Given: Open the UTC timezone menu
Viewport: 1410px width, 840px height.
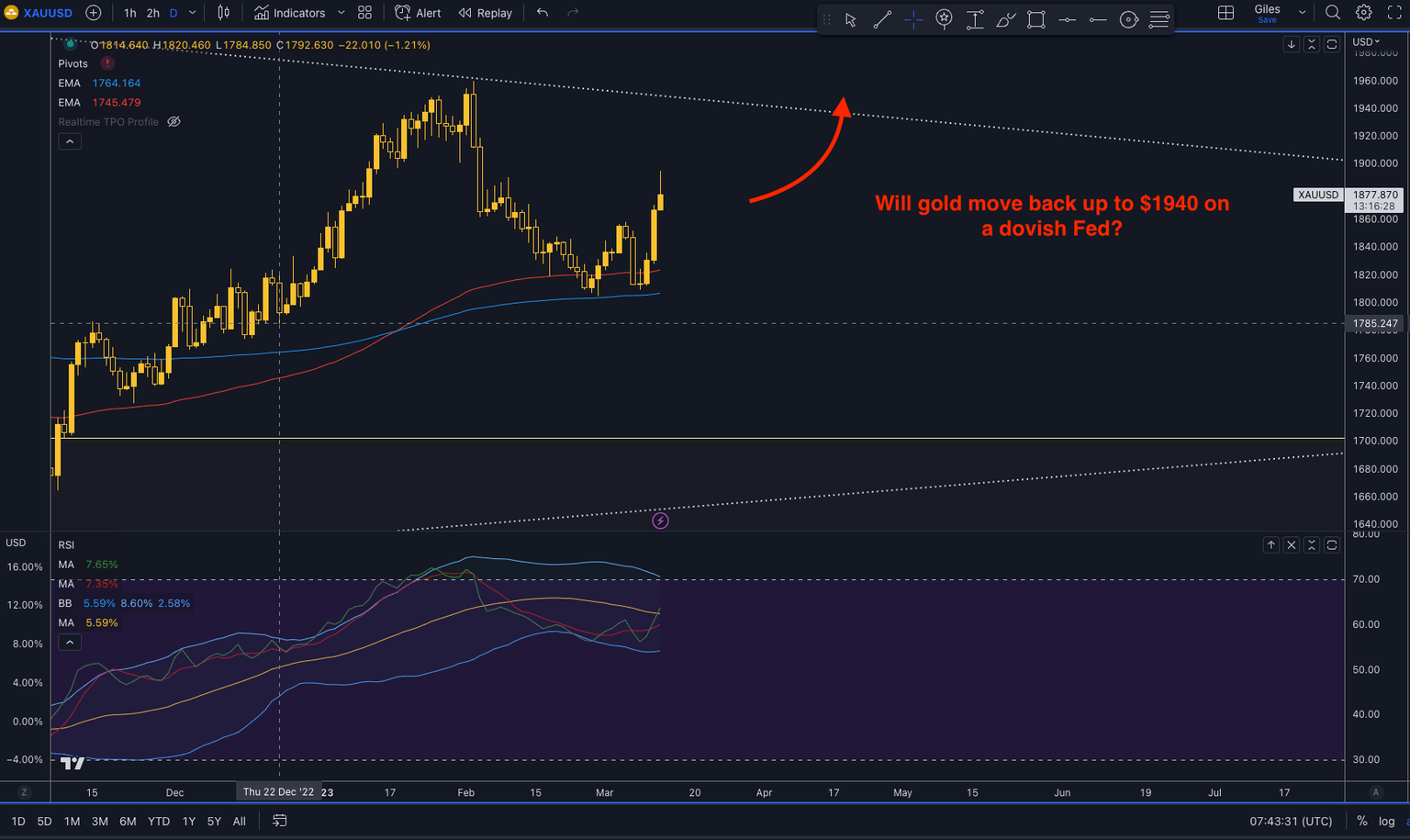Looking at the screenshot, I should [1291, 821].
